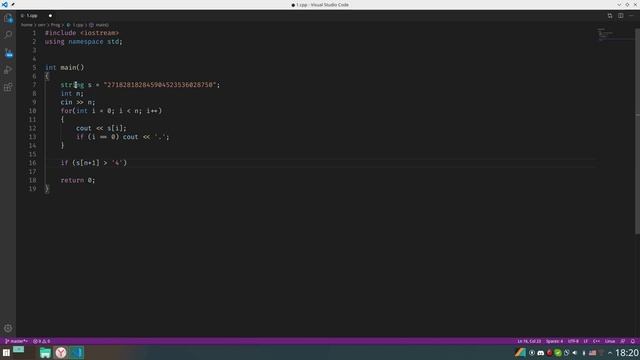This screenshot has height=360, width=640.
Task: Click the '1.cpp' breadcrumb segment
Action: (78, 25)
